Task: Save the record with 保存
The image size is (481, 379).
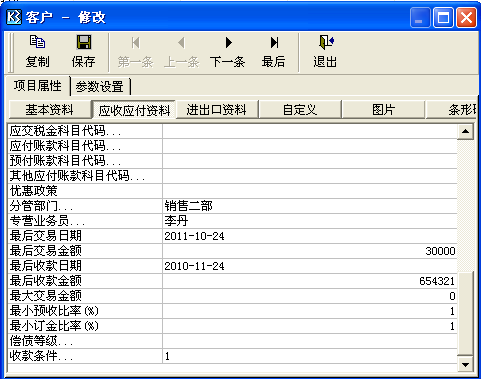Action: pos(83,52)
